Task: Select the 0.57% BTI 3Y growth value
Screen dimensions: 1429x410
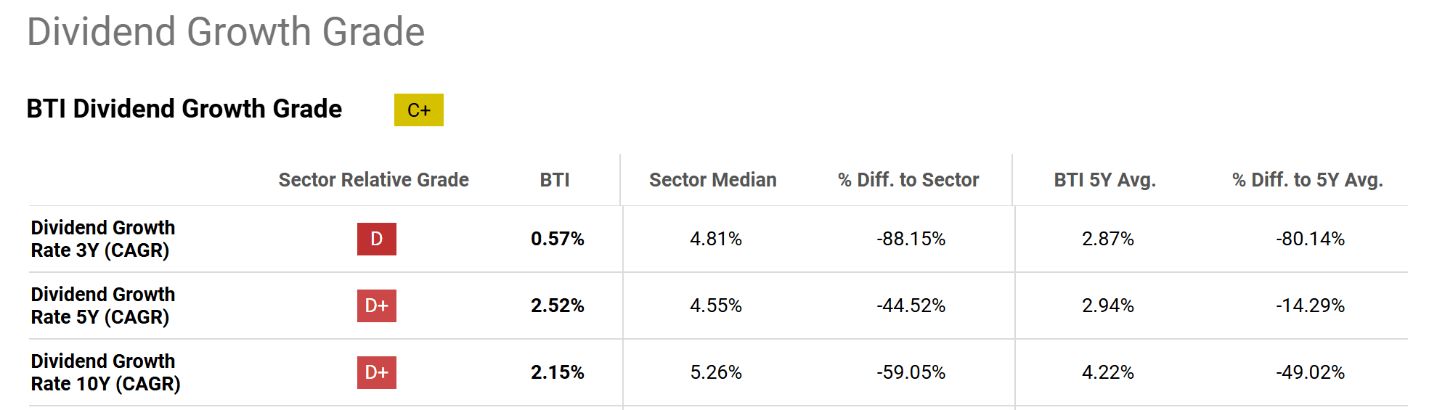Action: point(557,239)
